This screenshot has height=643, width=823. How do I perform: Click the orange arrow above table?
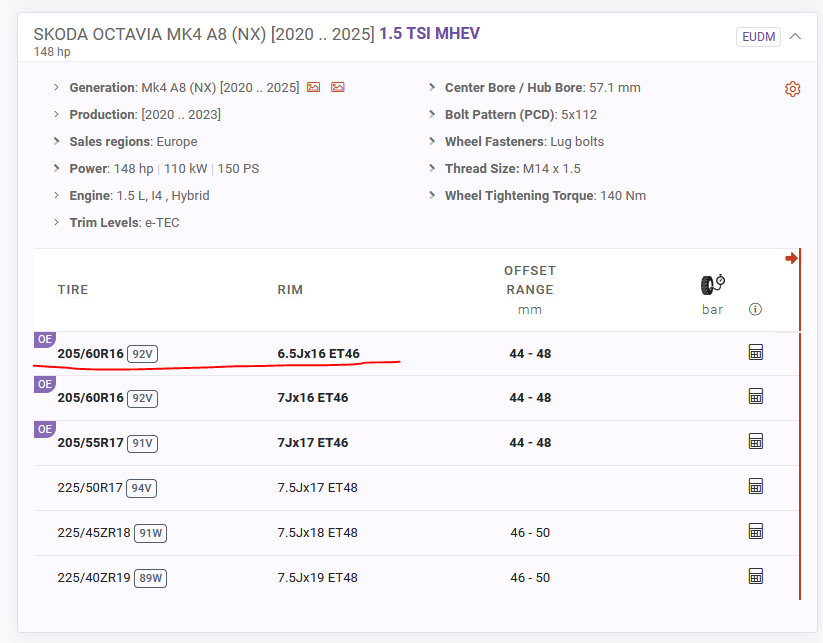pos(791,258)
